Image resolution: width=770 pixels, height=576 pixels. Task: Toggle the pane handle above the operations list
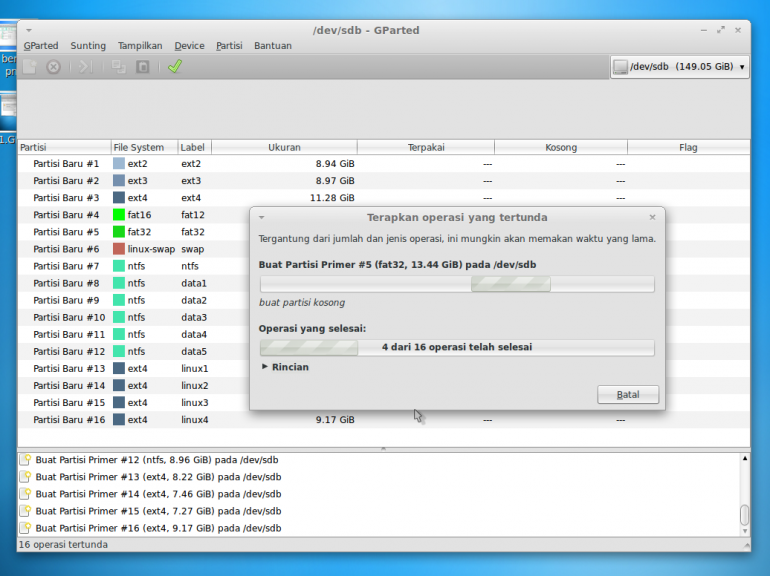coord(384,449)
